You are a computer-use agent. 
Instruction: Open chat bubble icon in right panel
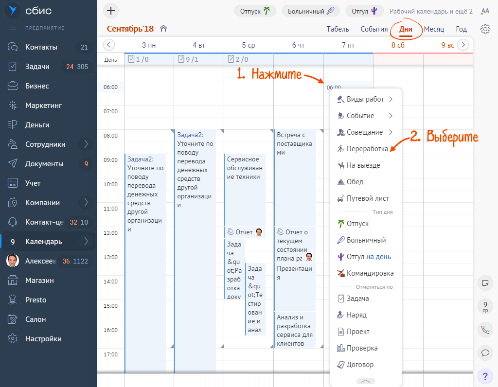click(485, 353)
